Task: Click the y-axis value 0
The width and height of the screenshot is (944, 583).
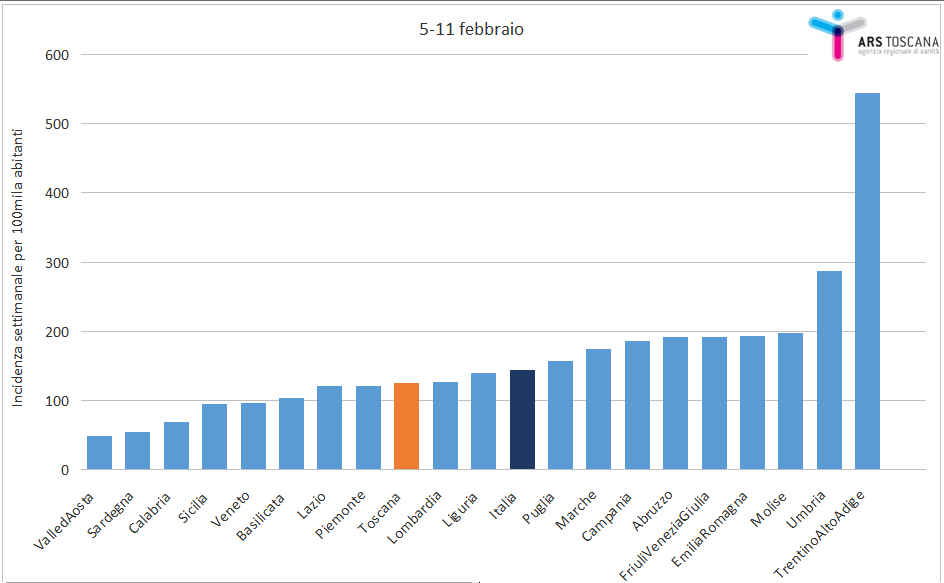Action: 65,470
